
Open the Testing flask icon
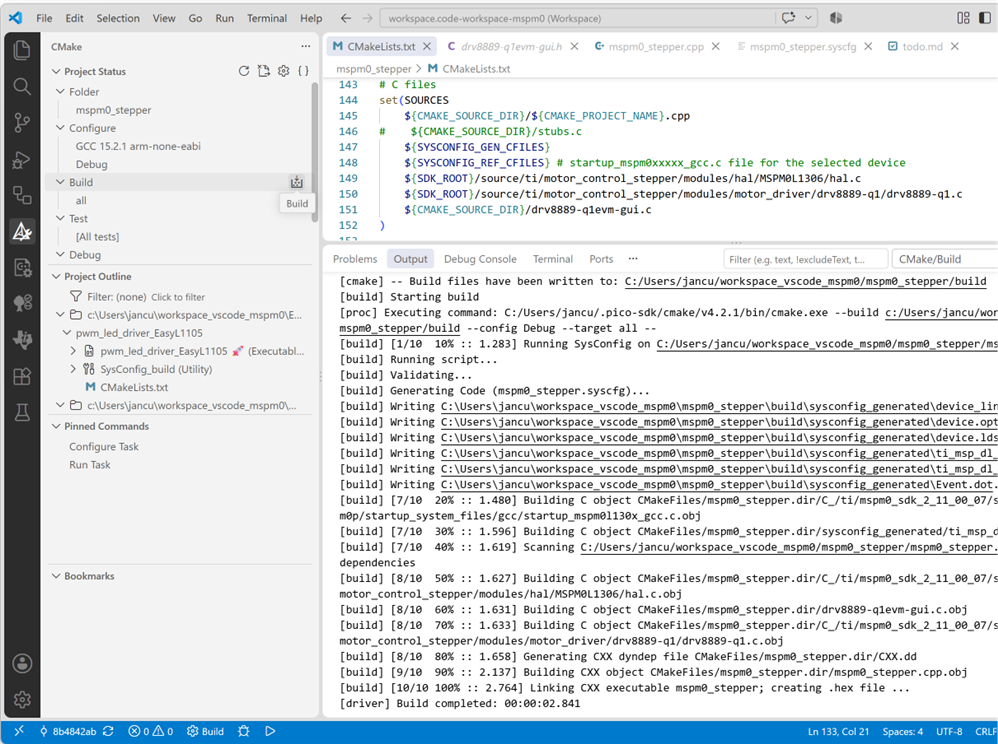(x=22, y=413)
